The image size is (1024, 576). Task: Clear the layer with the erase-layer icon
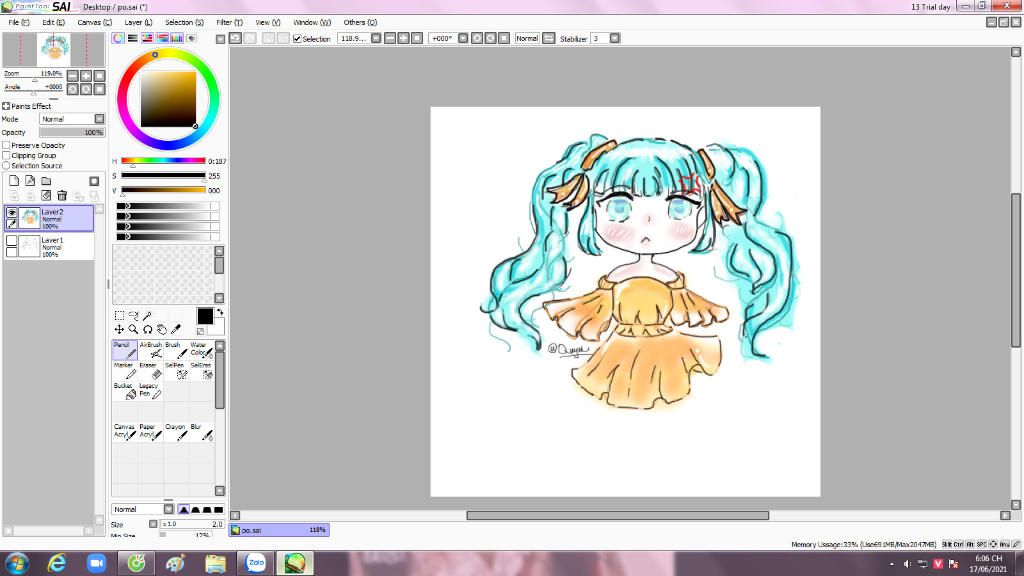coord(46,195)
